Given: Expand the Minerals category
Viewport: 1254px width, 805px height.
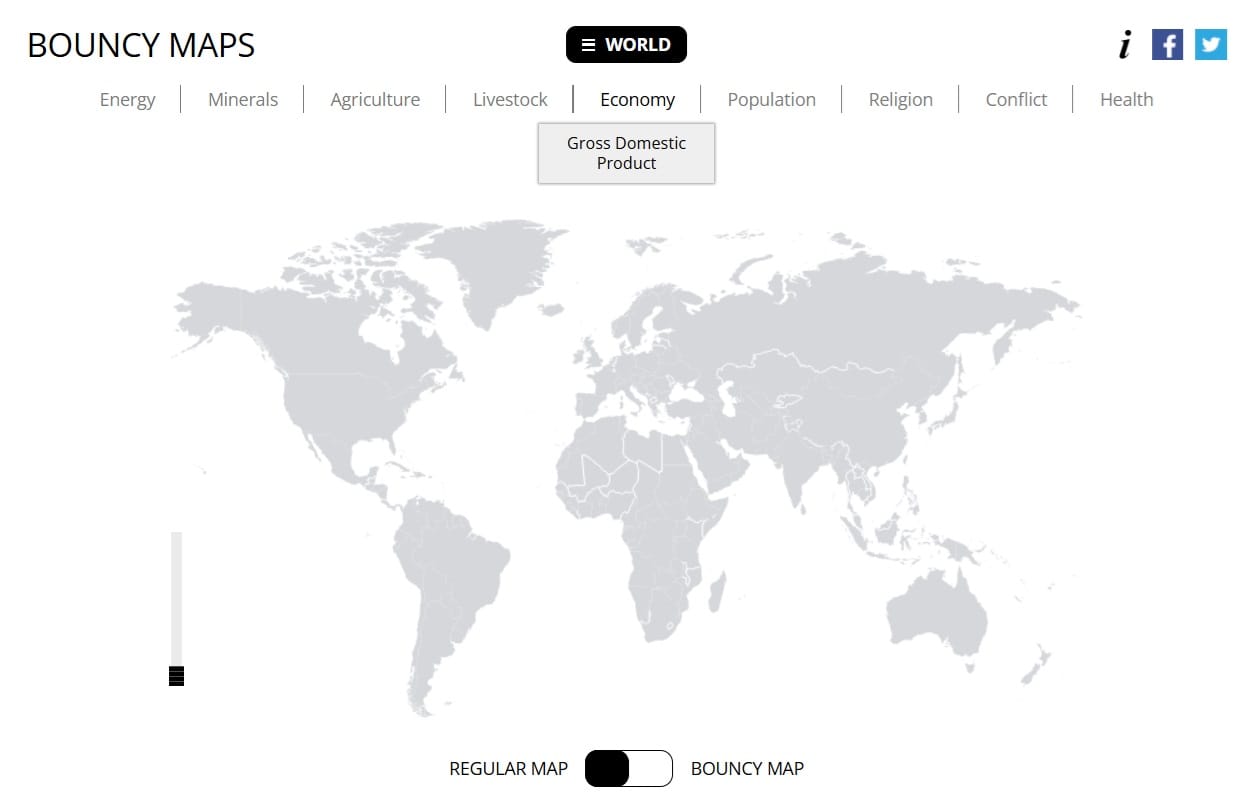Looking at the screenshot, I should point(243,100).
